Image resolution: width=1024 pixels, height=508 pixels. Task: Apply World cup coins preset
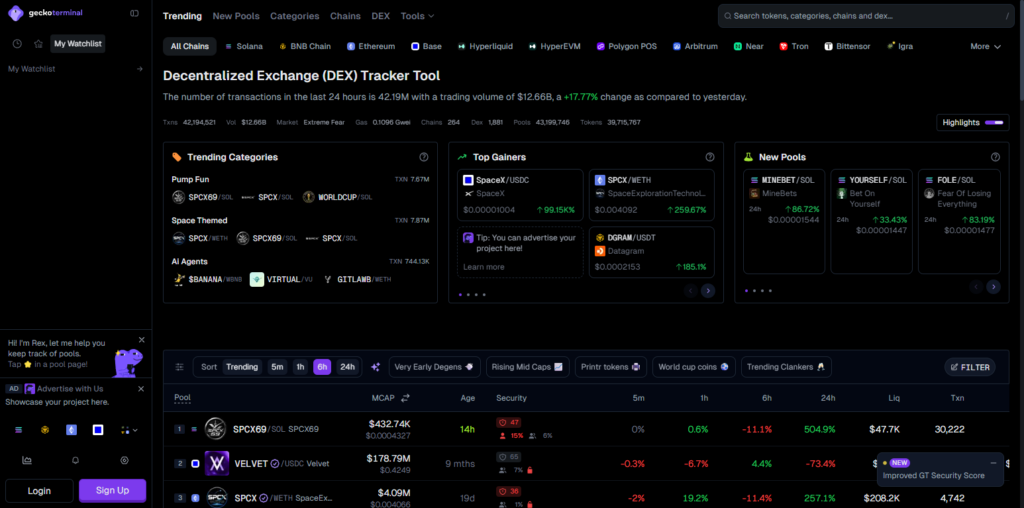[694, 367]
